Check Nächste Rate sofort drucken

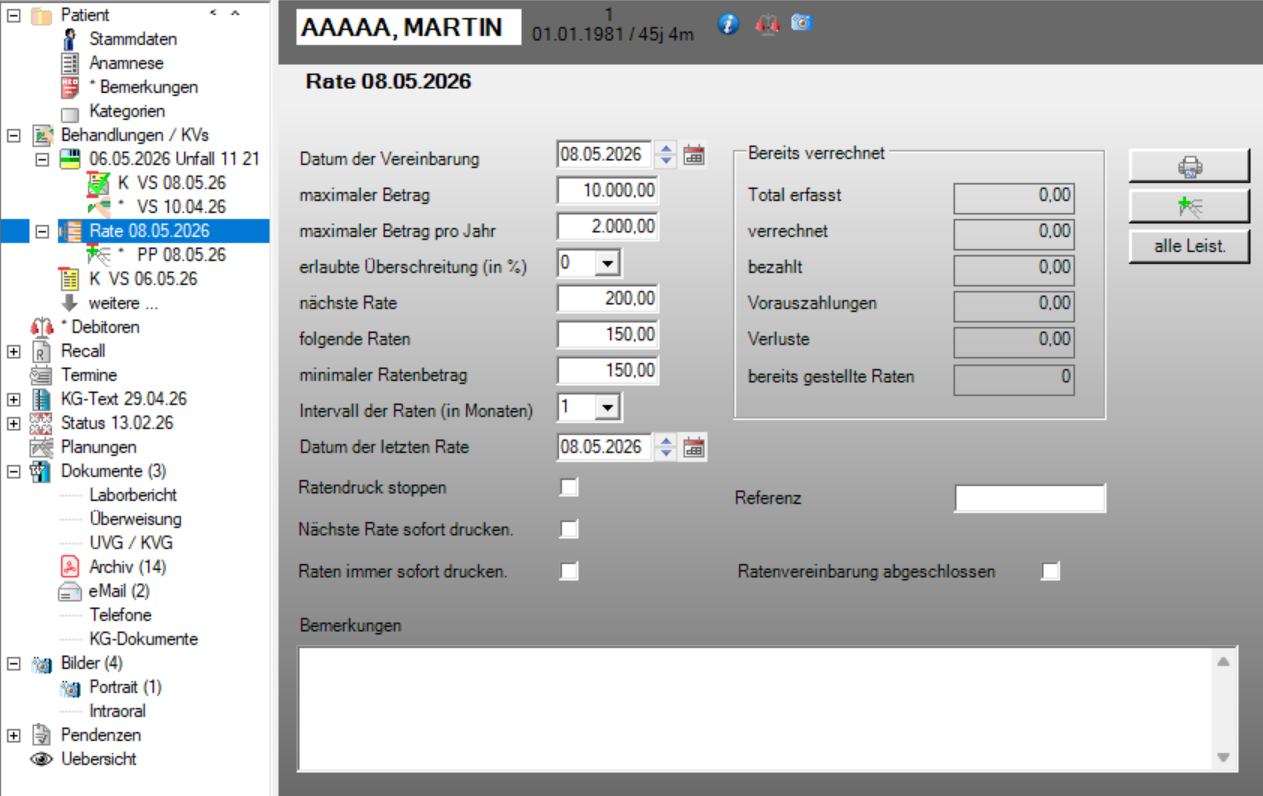(569, 529)
